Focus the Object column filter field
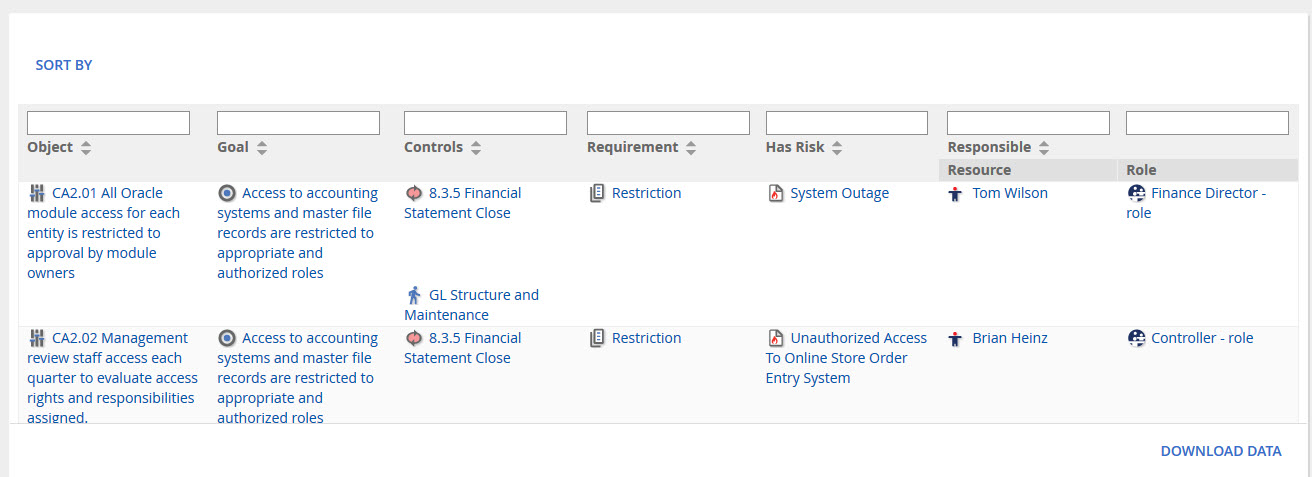Image resolution: width=1312 pixels, height=477 pixels. point(108,123)
